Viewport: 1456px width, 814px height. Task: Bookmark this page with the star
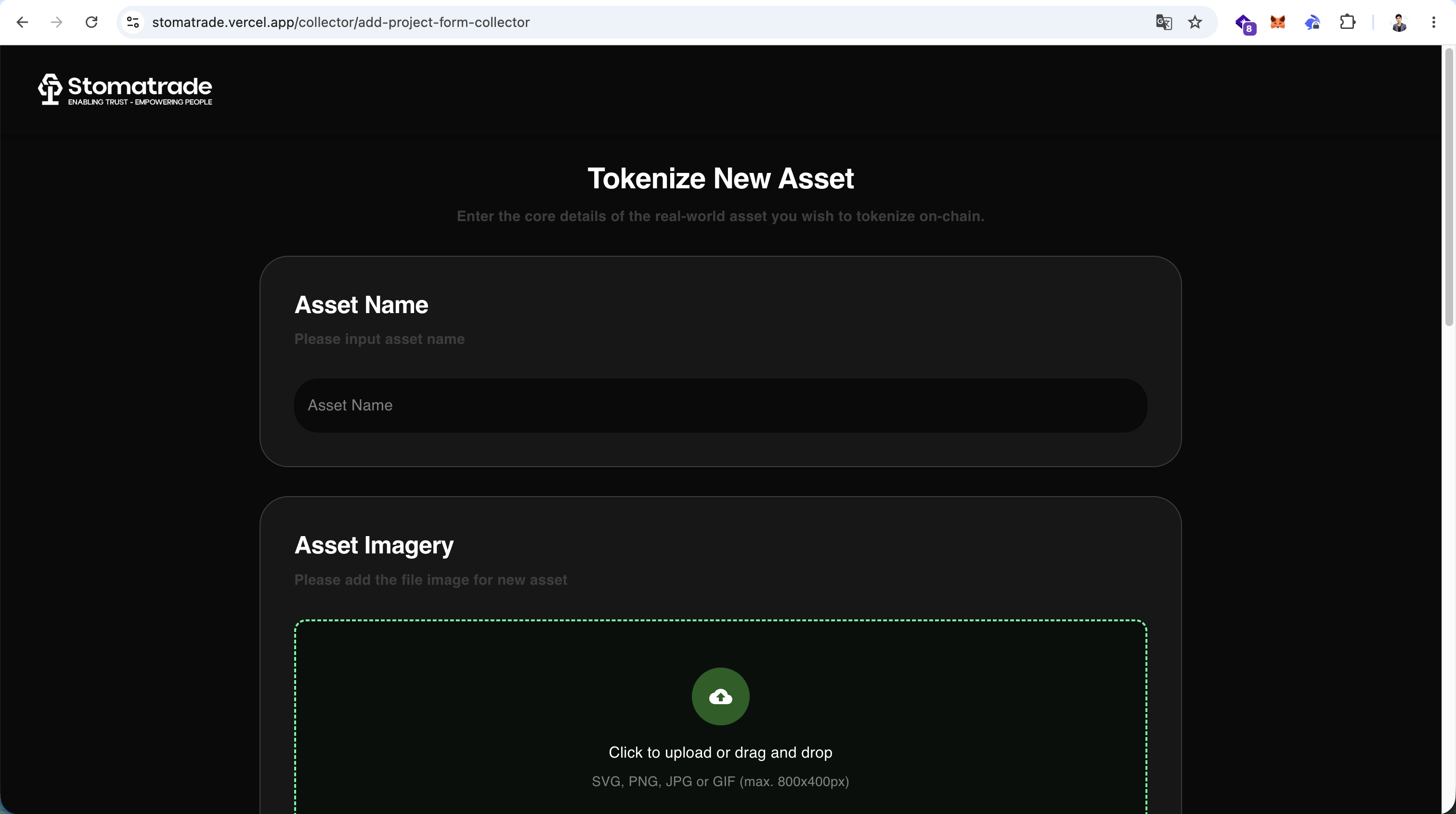click(1195, 22)
